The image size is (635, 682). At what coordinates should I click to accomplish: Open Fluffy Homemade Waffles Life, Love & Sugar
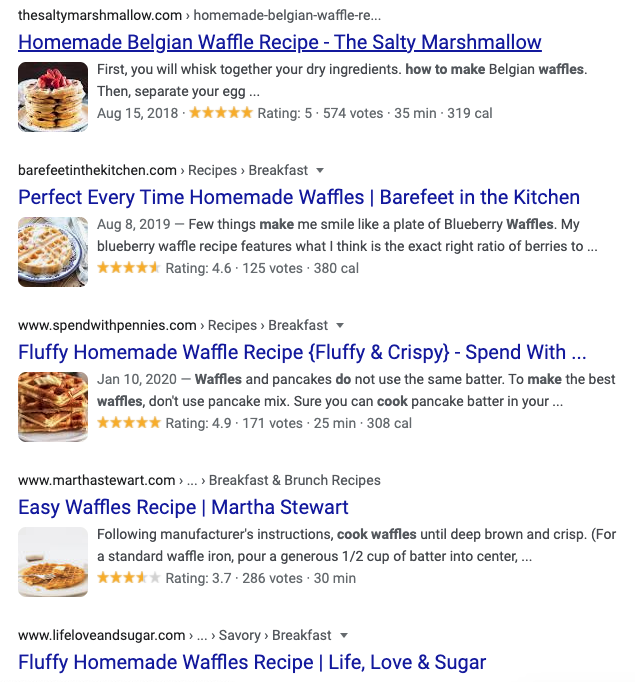click(x=252, y=662)
